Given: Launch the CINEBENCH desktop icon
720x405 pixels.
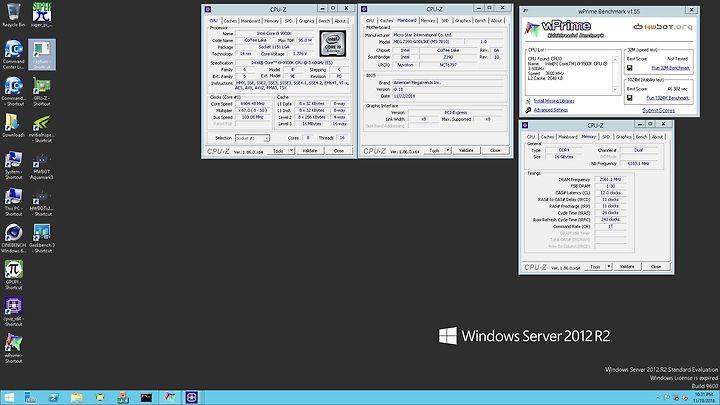Looking at the screenshot, I should (x=13, y=238).
